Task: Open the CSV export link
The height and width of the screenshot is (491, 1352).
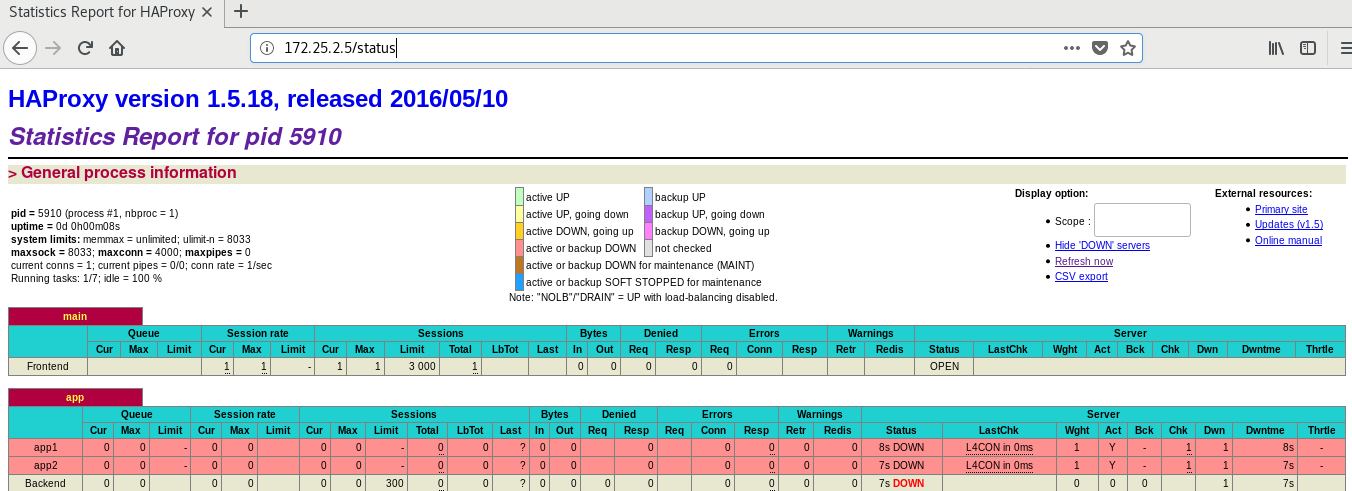Action: pyautogui.click(x=1081, y=276)
